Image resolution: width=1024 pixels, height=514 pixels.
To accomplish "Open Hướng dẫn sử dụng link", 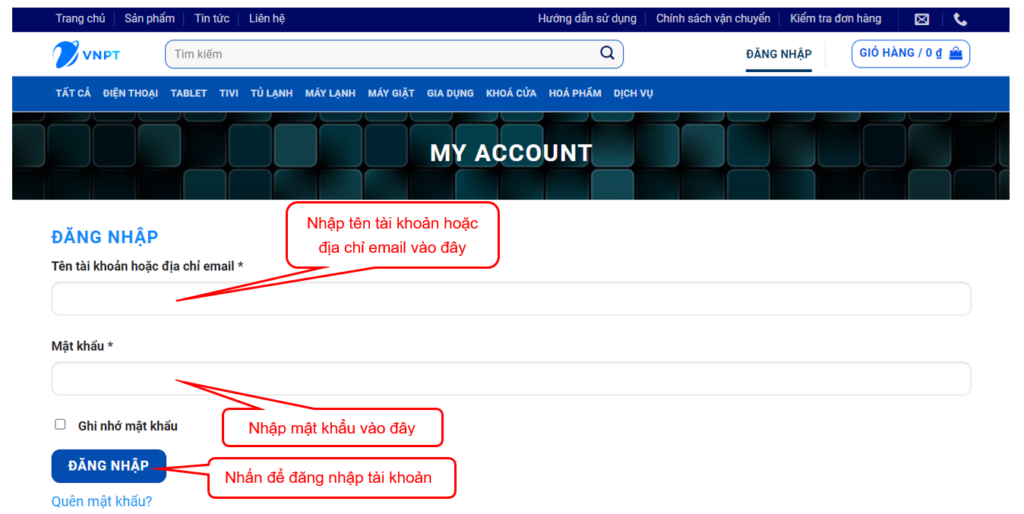I will [586, 19].
